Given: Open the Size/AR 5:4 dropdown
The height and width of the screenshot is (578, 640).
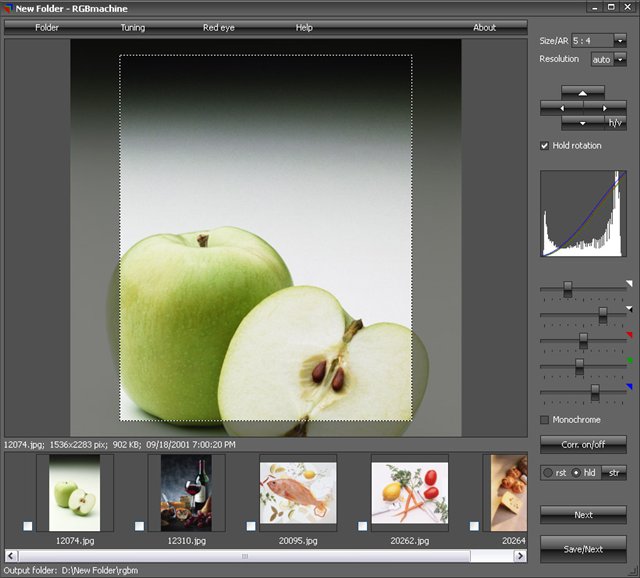Looking at the screenshot, I should (620, 41).
